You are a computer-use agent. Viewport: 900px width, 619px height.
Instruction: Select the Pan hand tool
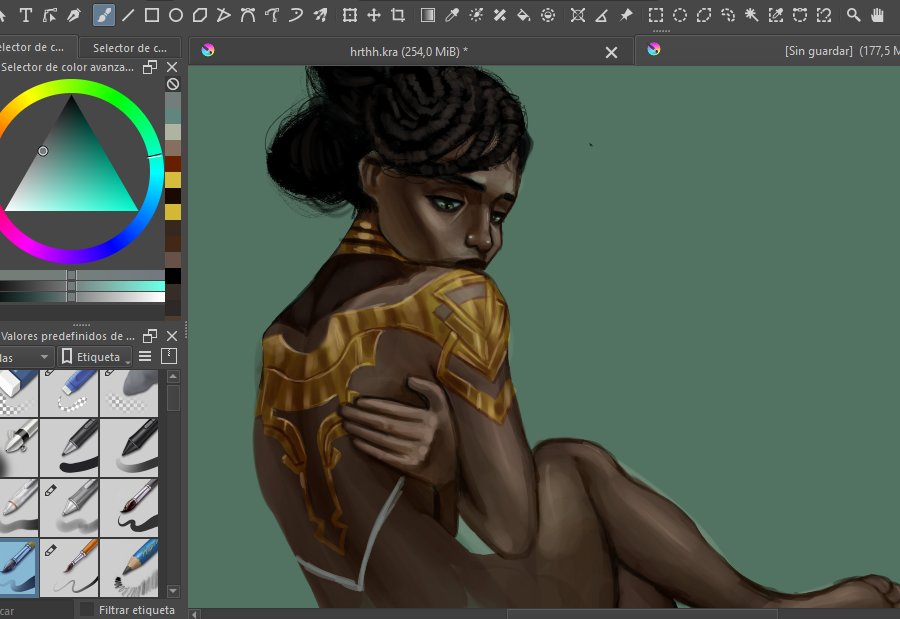coord(878,15)
